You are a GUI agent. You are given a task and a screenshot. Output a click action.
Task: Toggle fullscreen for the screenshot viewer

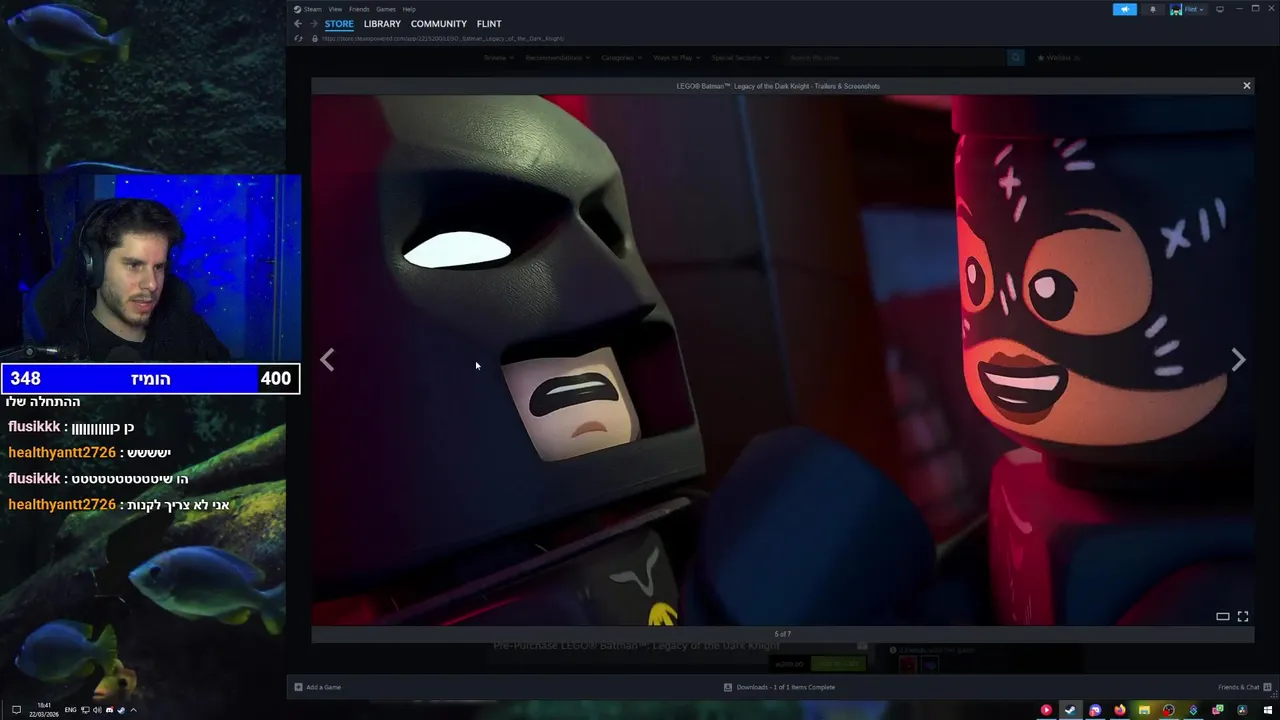coord(1243,616)
